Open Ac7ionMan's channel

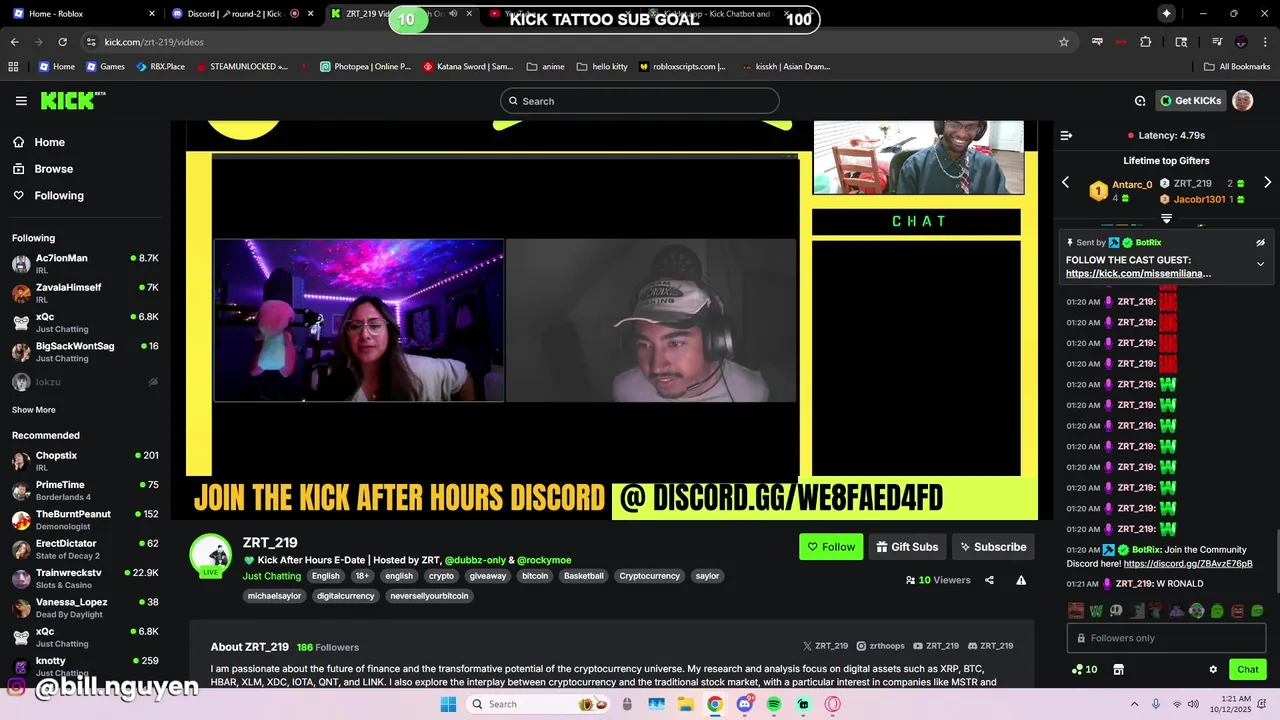tap(85, 264)
